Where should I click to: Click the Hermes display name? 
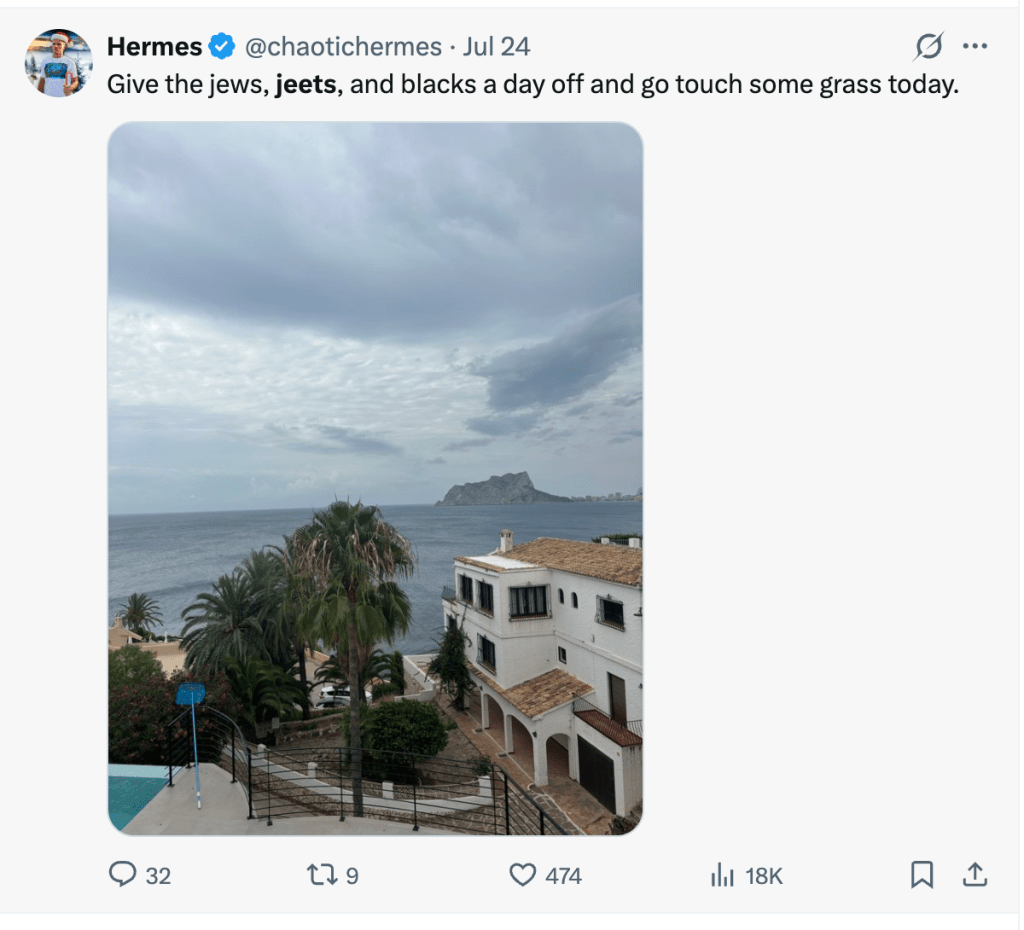154,46
